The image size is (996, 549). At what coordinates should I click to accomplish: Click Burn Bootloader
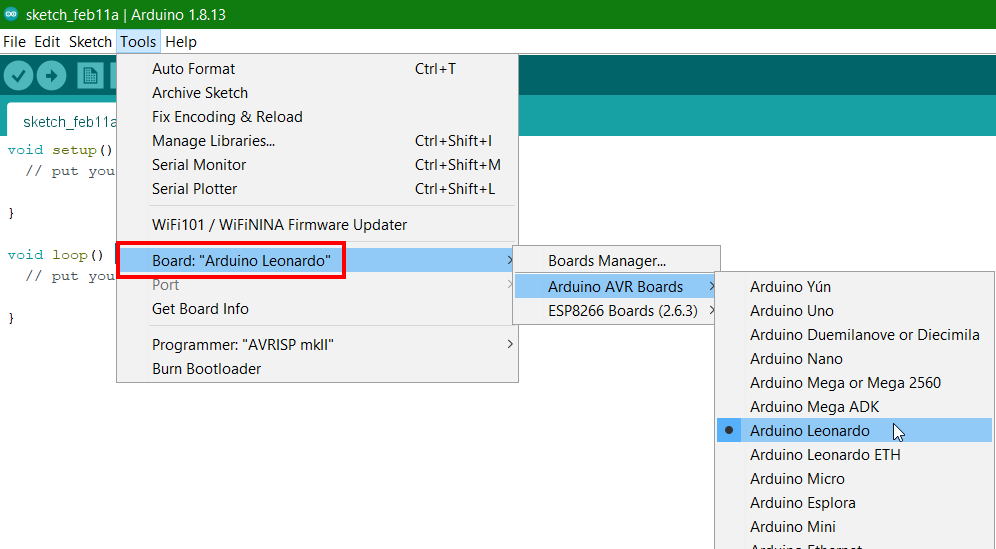tap(206, 369)
